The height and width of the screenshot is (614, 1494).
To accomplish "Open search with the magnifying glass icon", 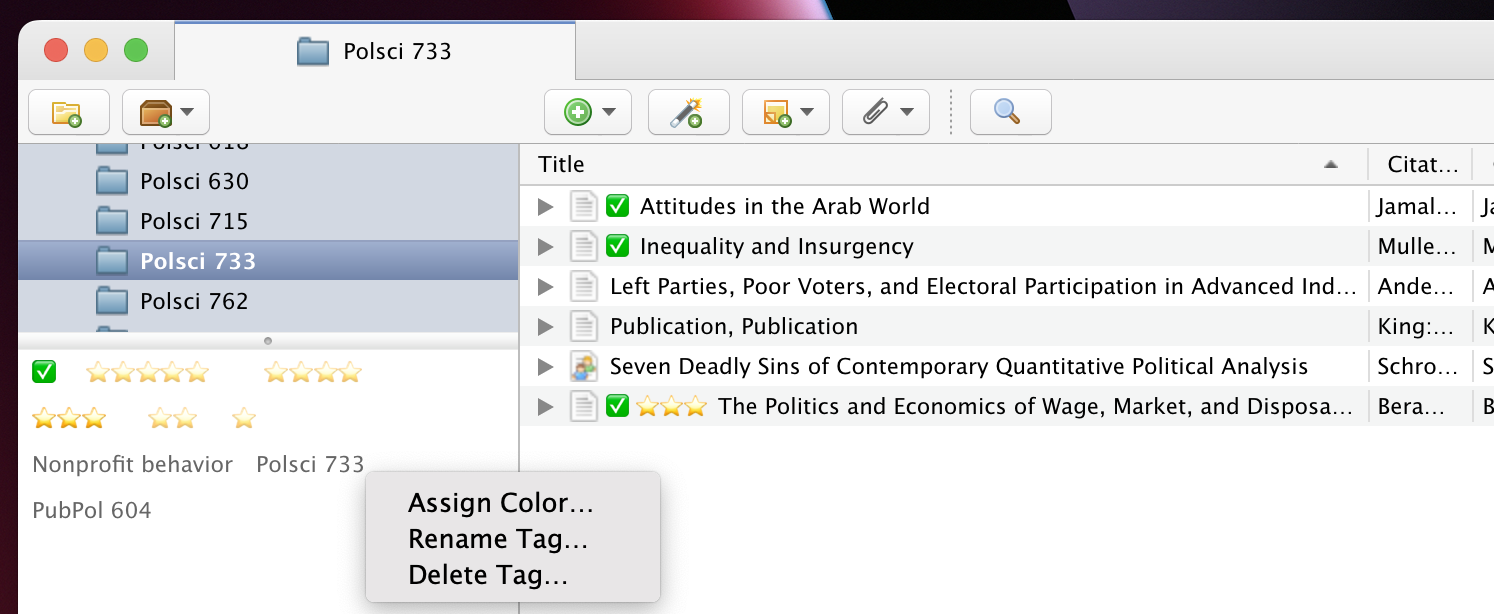I will click(1010, 112).
